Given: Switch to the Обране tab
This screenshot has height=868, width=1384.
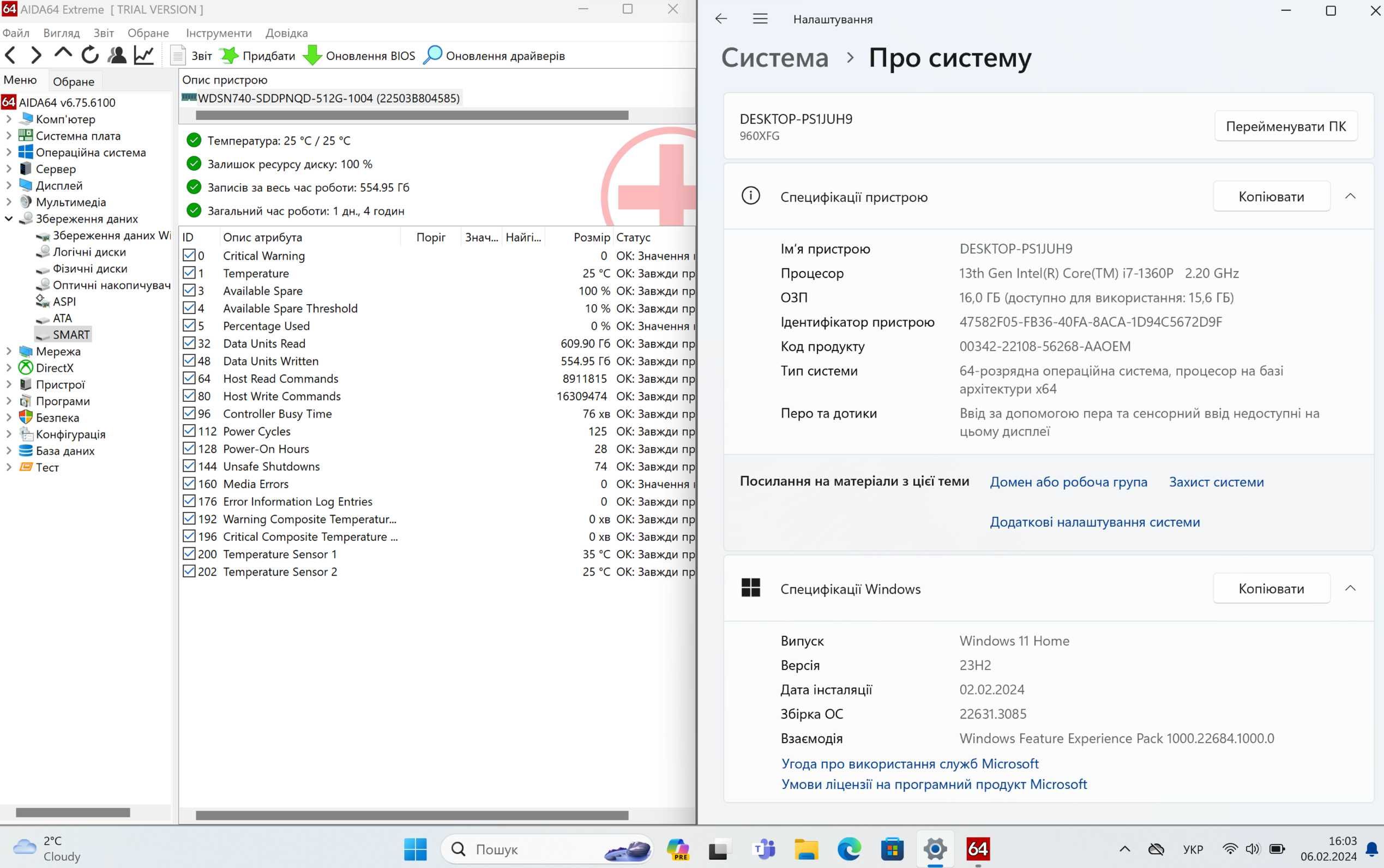Looking at the screenshot, I should pos(74,82).
